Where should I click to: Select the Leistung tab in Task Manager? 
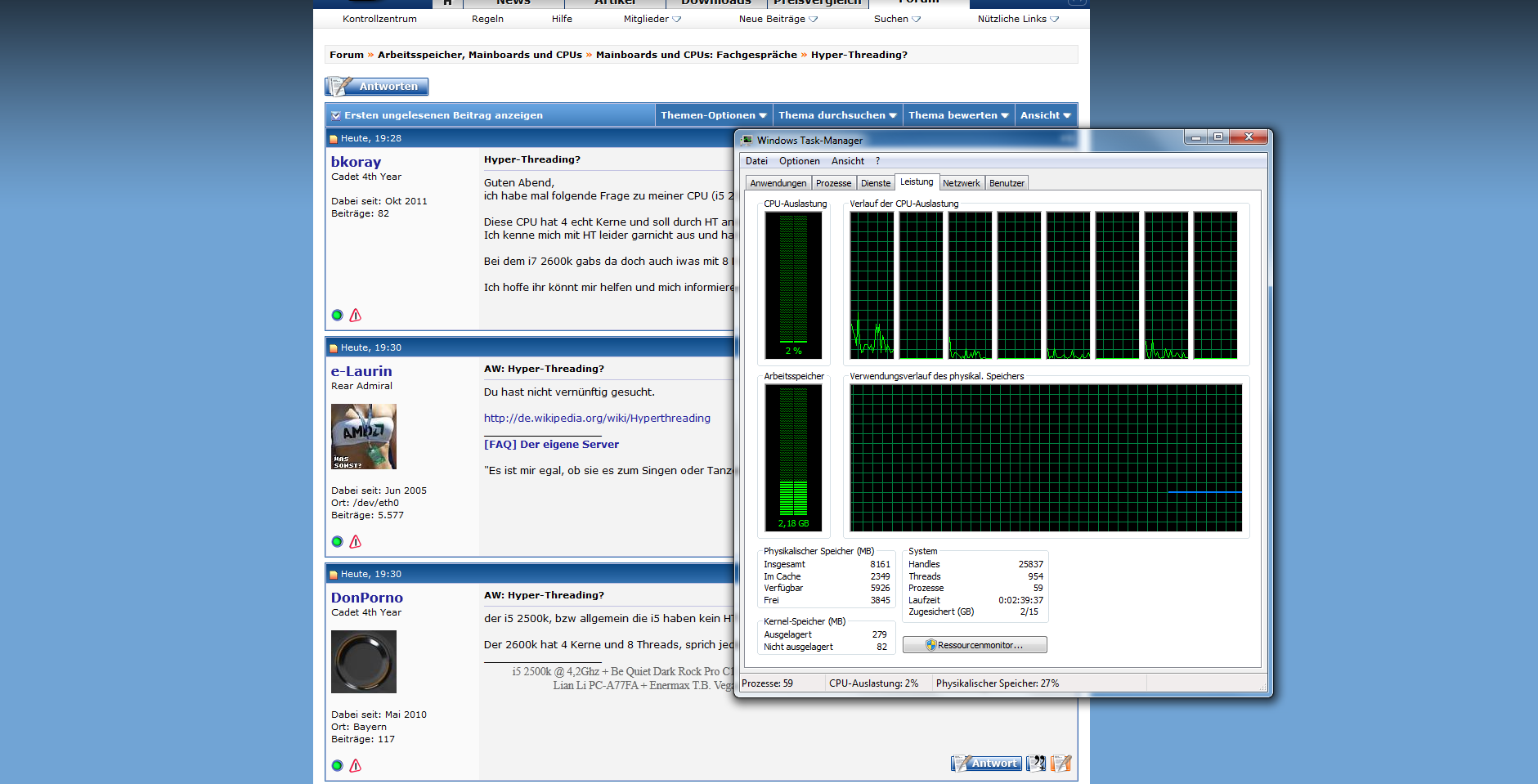917,182
